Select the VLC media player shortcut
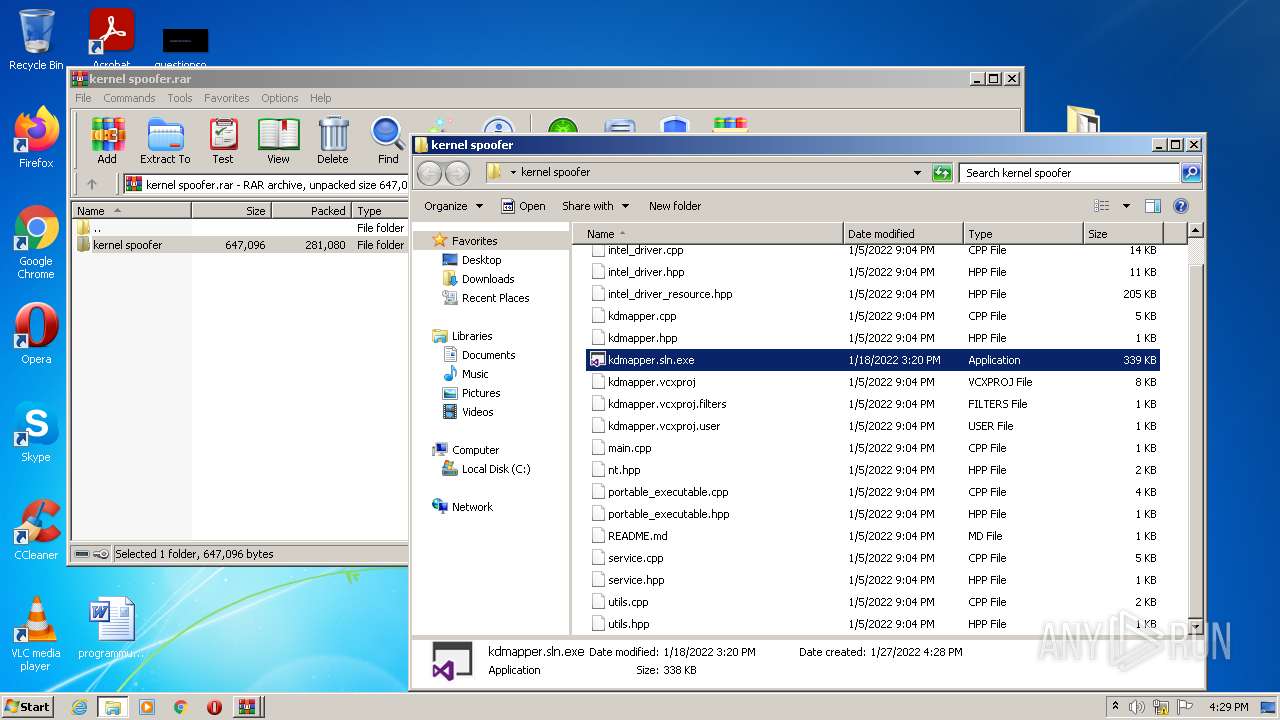 (36, 634)
